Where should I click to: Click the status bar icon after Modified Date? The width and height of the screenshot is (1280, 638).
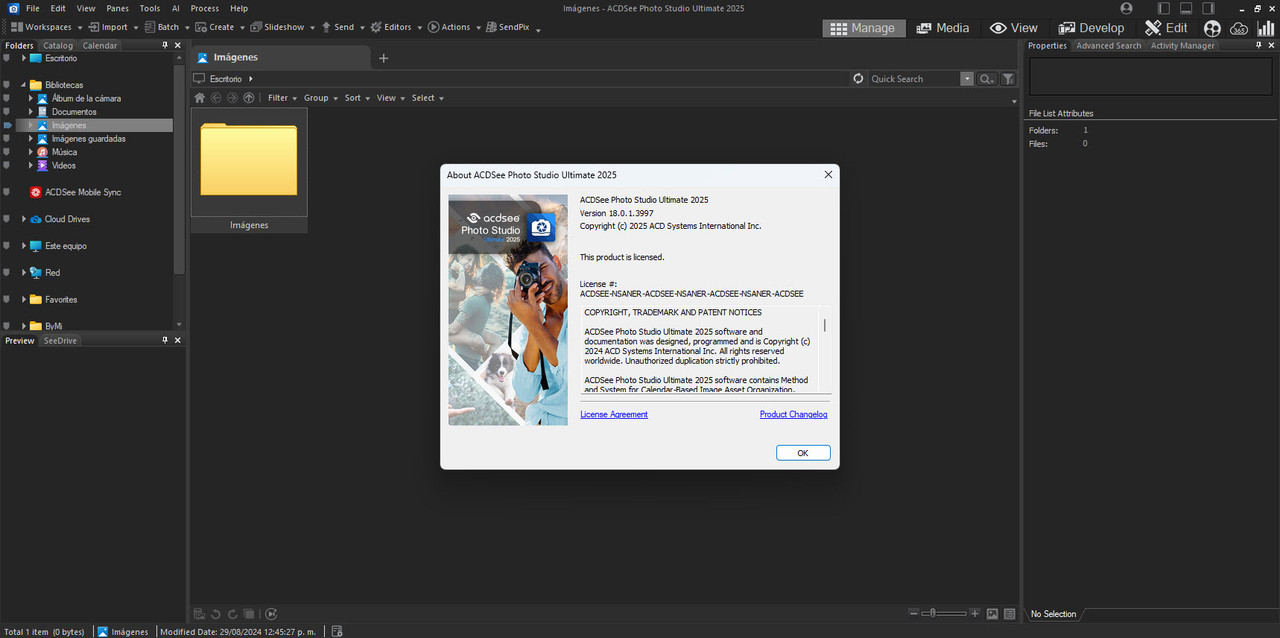coord(337,631)
